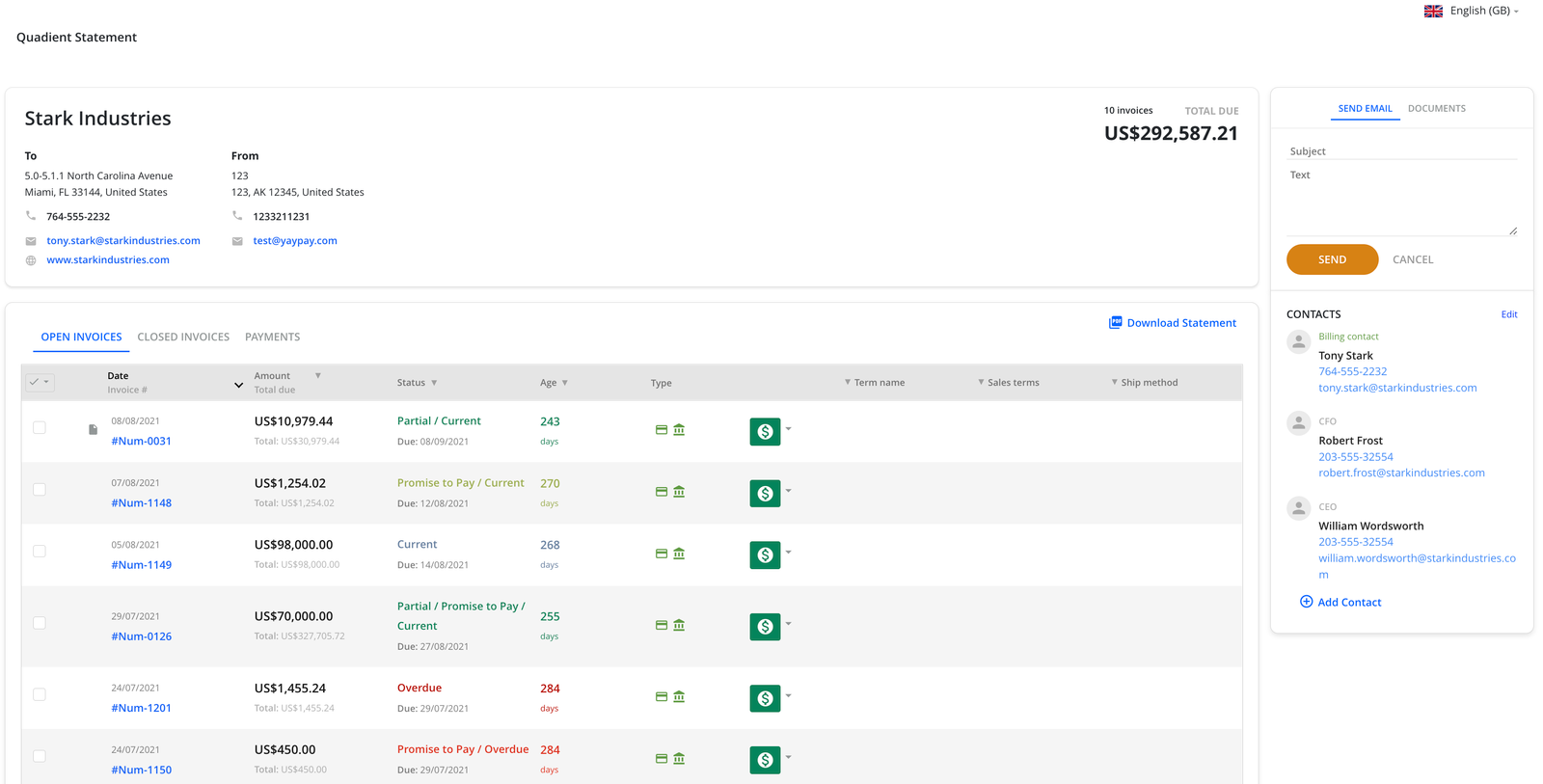
Task: Click robert.frost@starkindustries.com email link
Action: 1401,473
